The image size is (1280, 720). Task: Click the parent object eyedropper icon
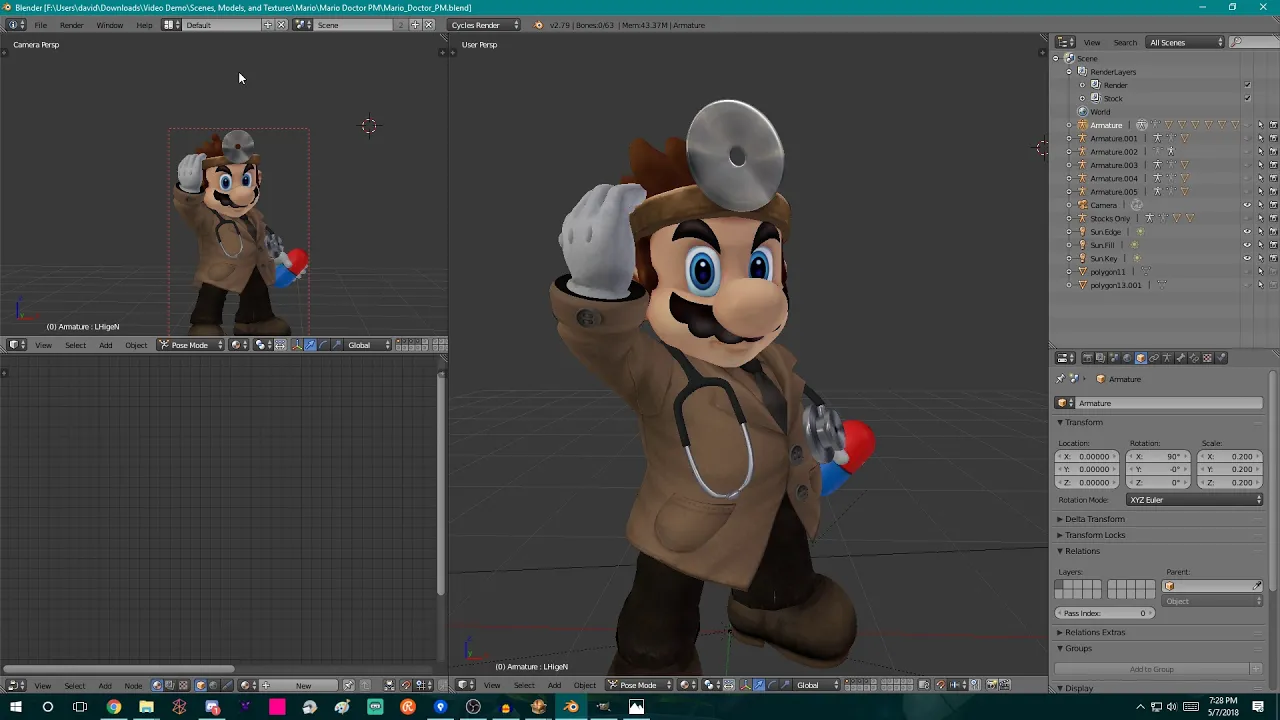point(1257,586)
